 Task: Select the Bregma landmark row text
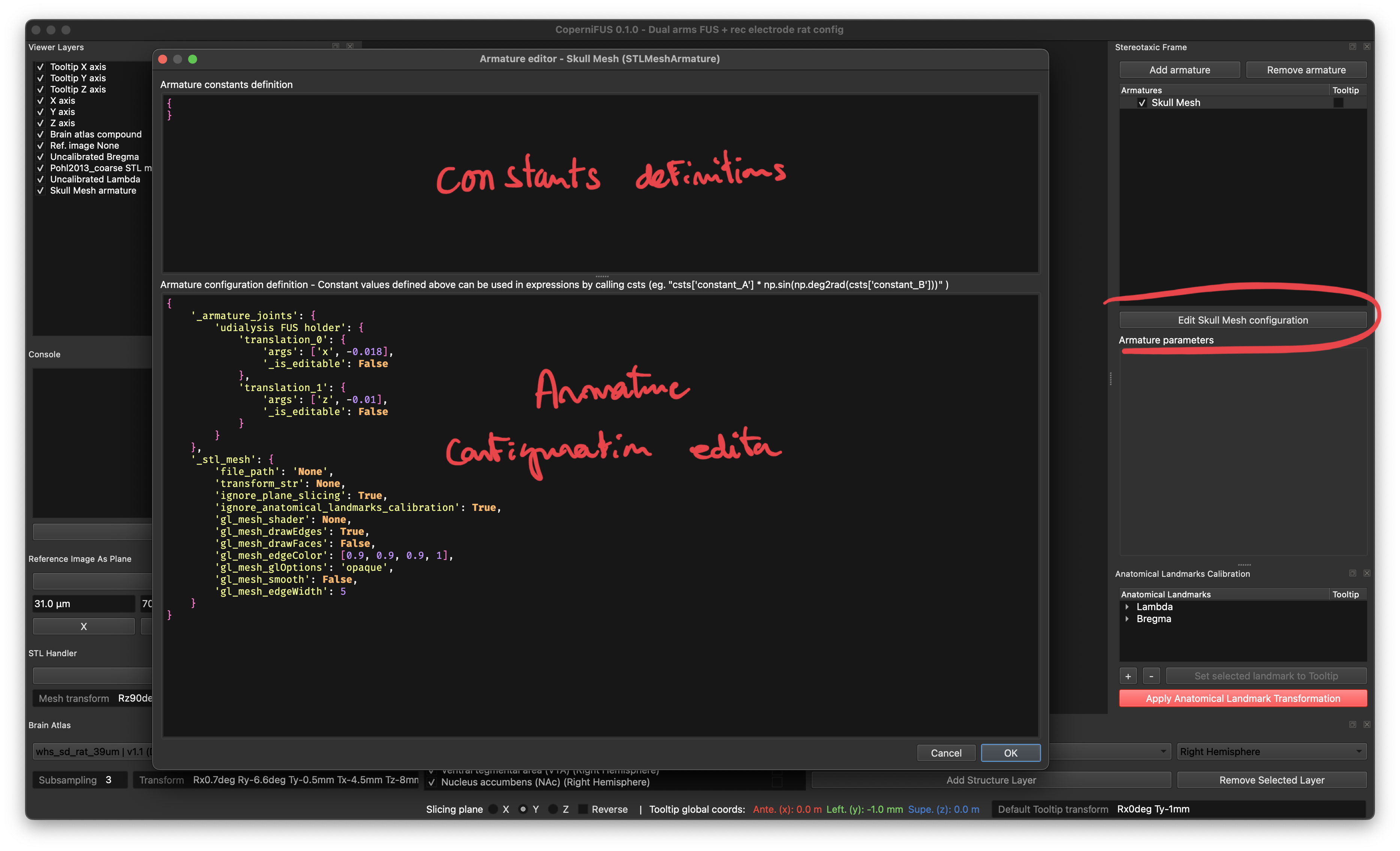1153,619
